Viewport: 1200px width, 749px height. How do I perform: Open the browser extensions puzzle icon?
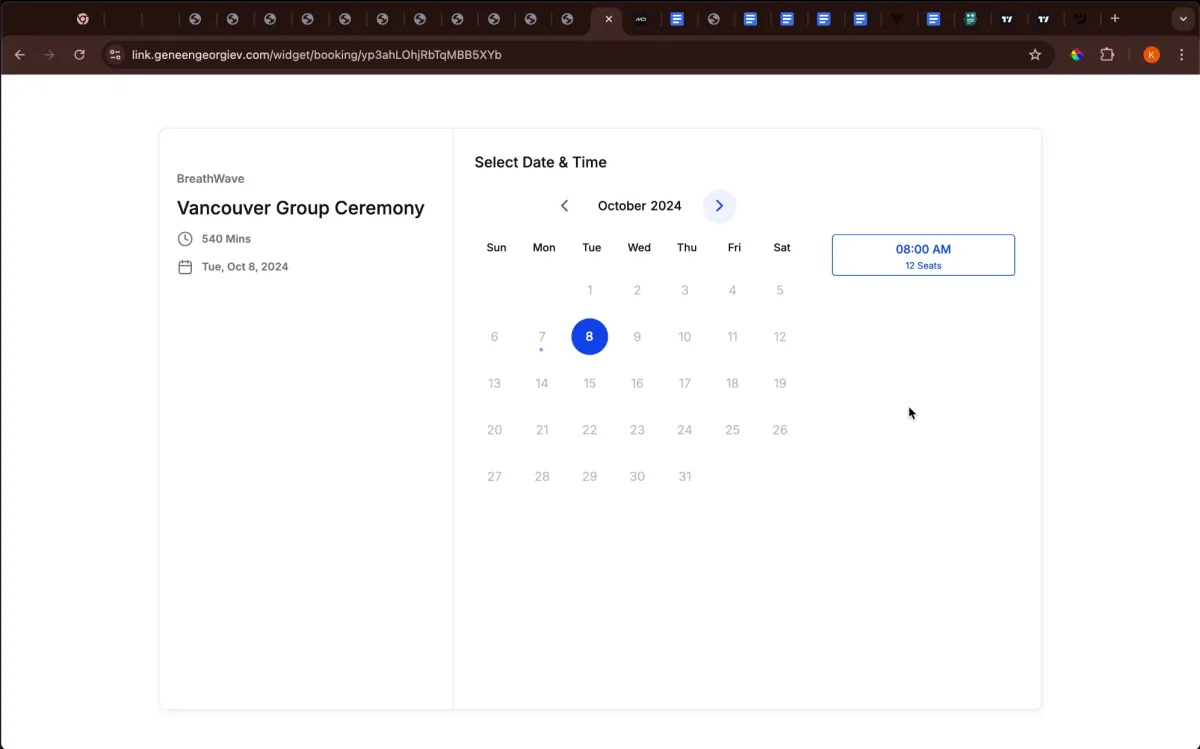tap(1107, 55)
